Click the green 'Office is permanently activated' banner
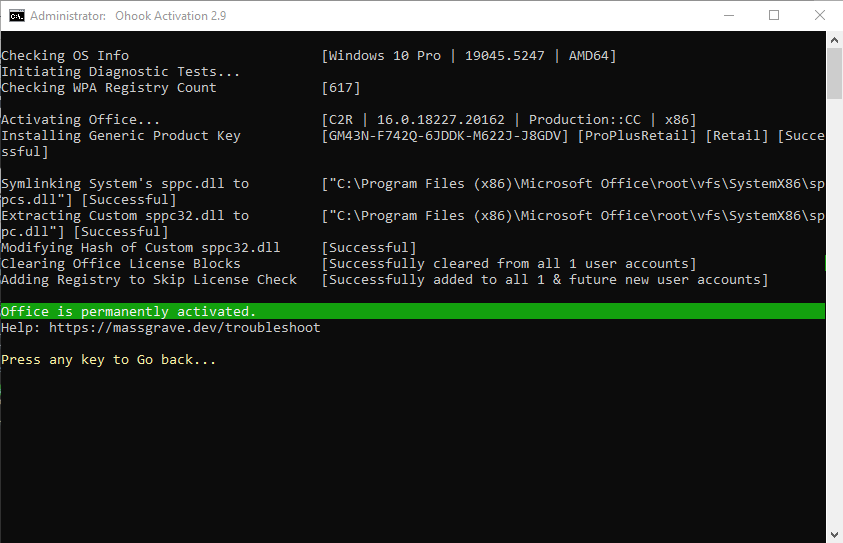This screenshot has height=543, width=843. (x=412, y=312)
